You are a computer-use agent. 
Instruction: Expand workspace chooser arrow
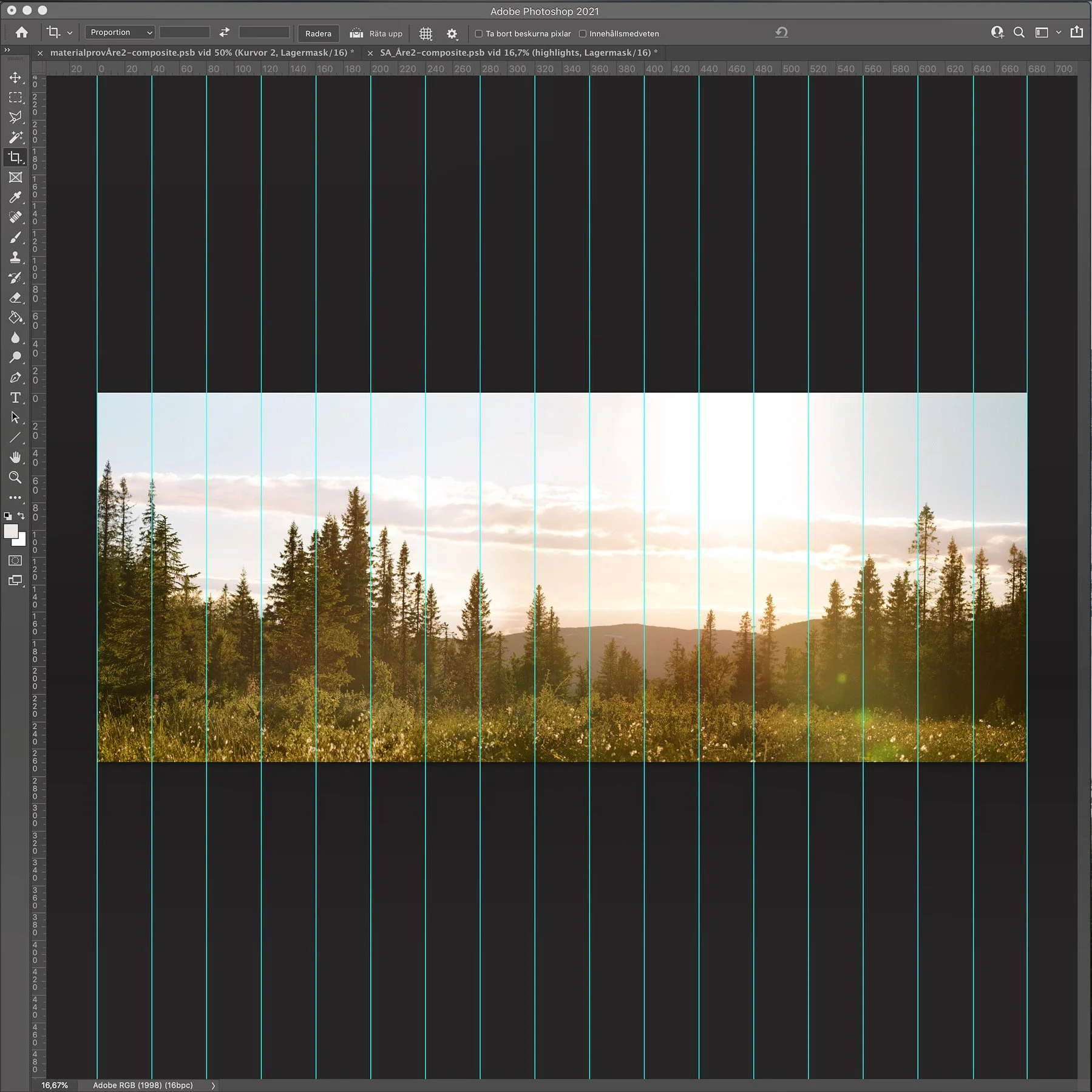1059,33
